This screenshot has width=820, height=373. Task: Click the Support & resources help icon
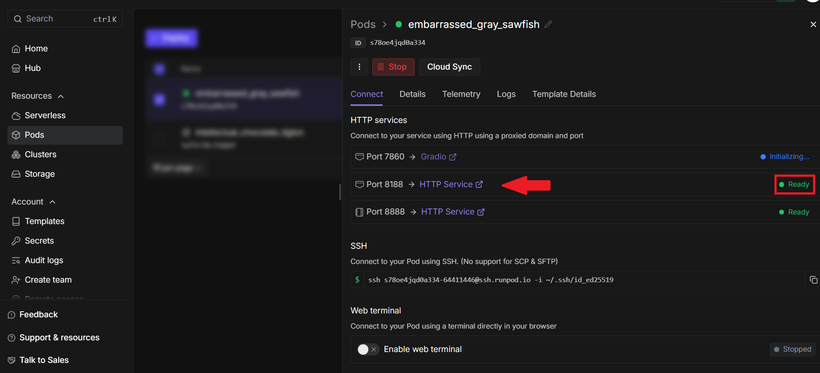12,338
